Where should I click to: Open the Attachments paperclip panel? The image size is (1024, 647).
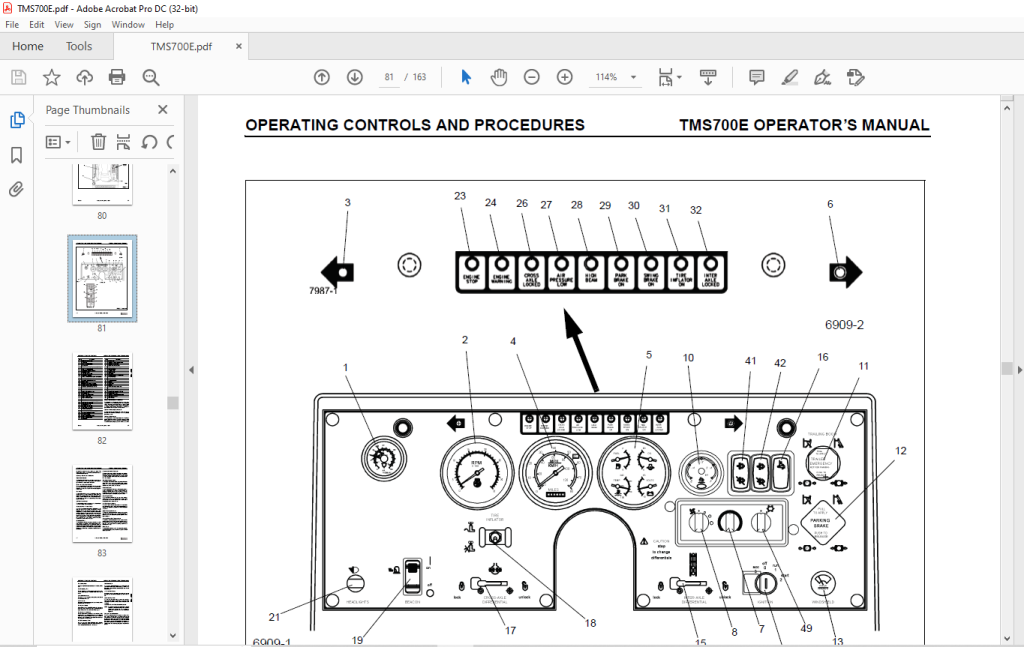point(16,189)
